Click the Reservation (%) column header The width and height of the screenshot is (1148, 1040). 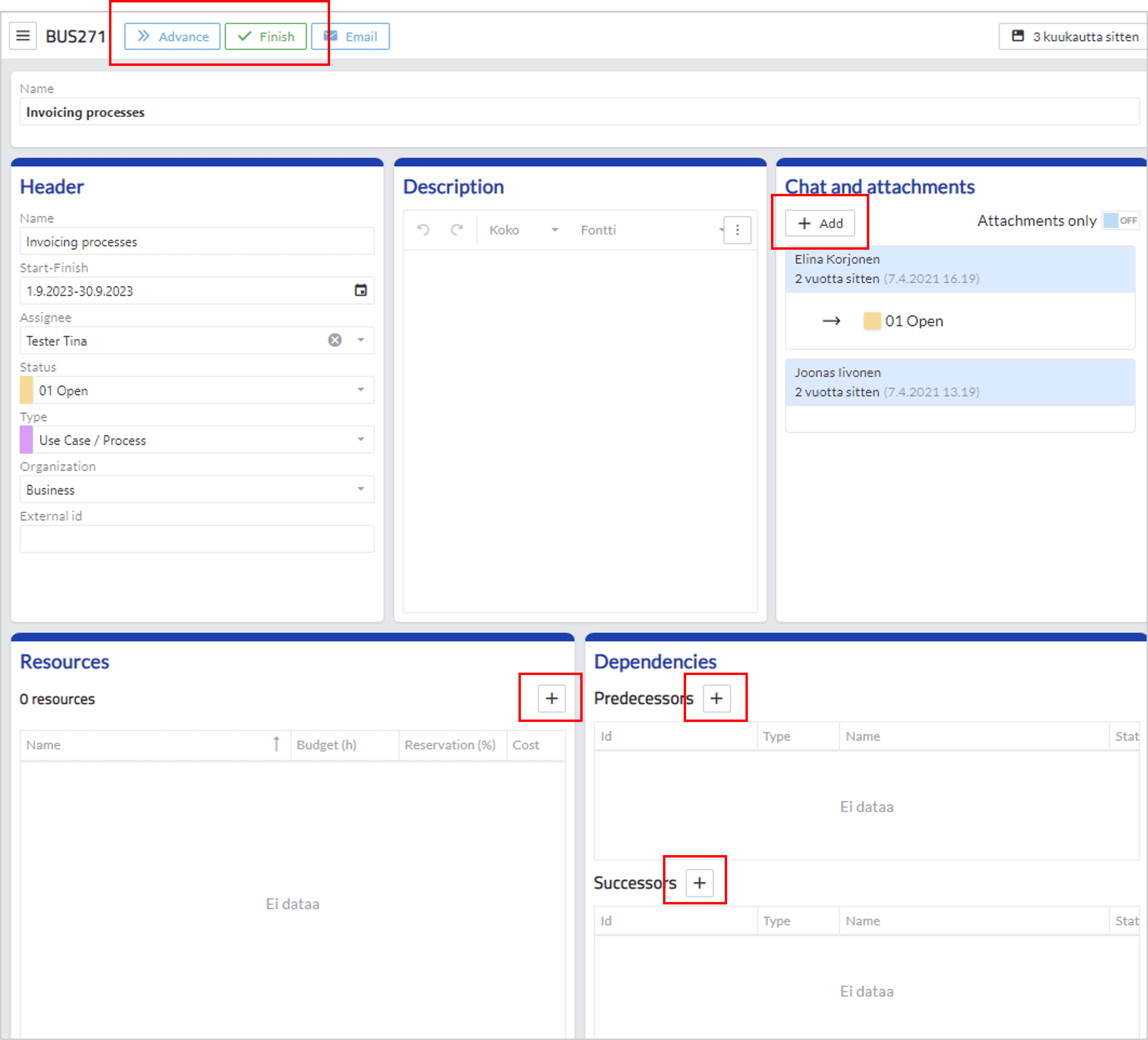coord(453,745)
